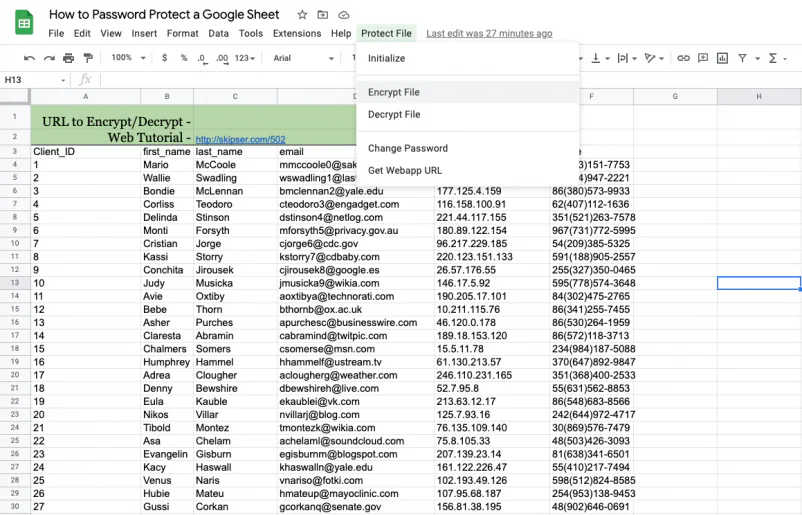Star the document with star icon
The height and width of the screenshot is (515, 802).
[x=302, y=15]
